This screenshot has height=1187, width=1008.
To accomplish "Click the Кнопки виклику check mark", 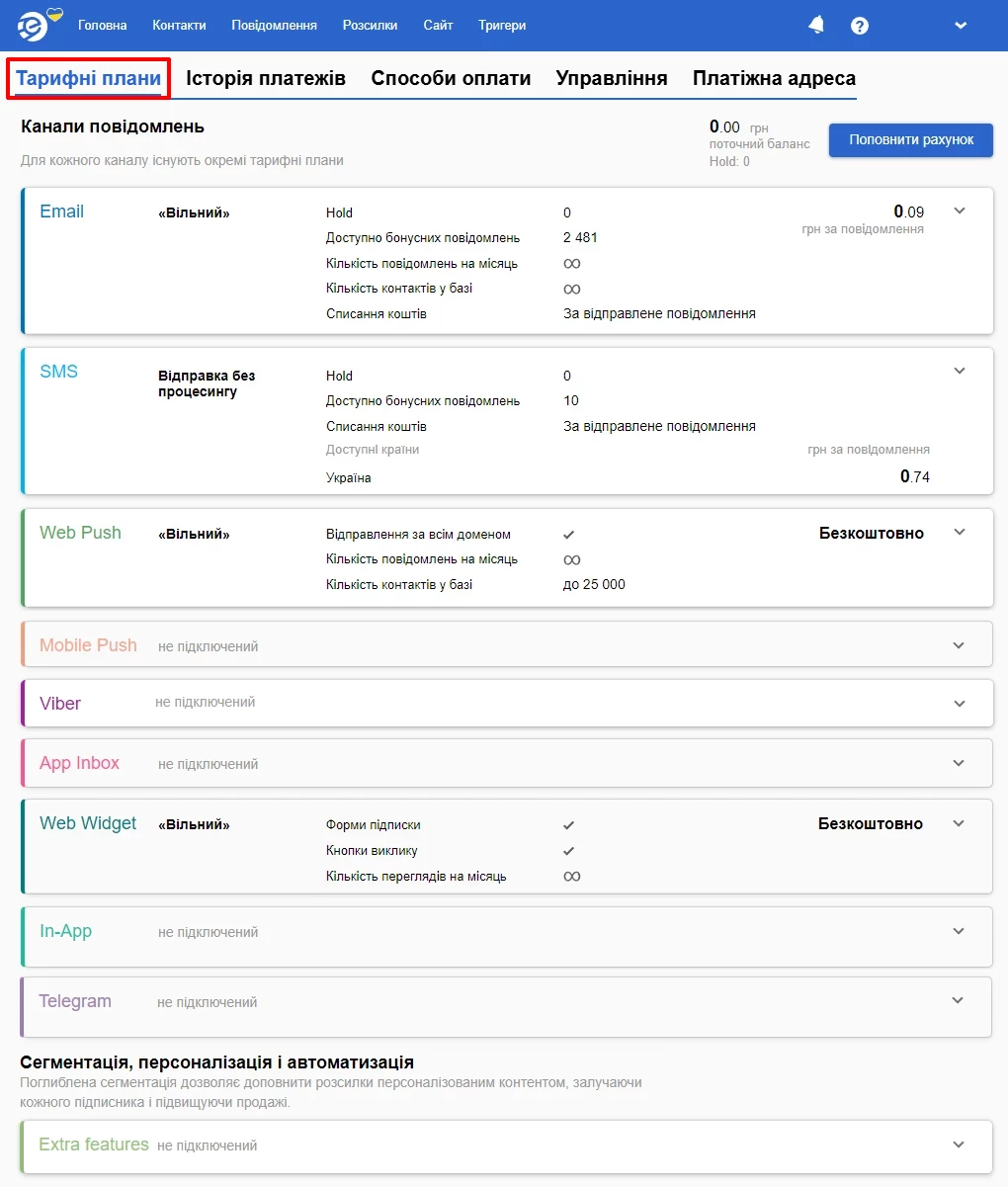I will click(569, 851).
